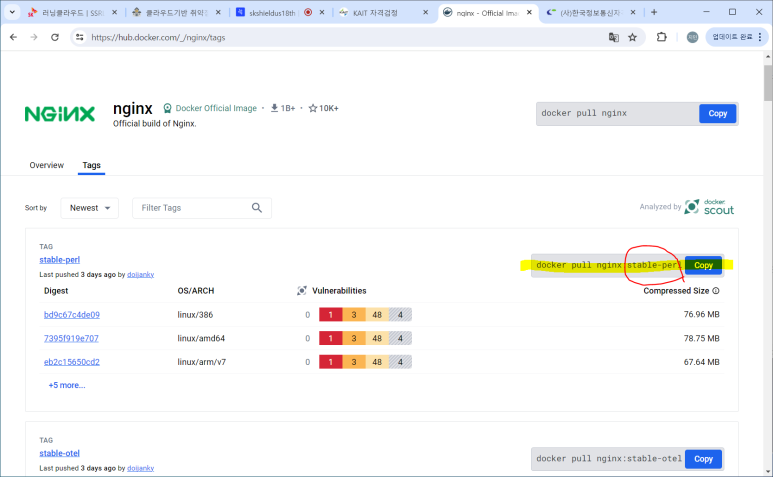Open the Chrome profile avatar
The height and width of the screenshot is (477, 773).
(692, 37)
